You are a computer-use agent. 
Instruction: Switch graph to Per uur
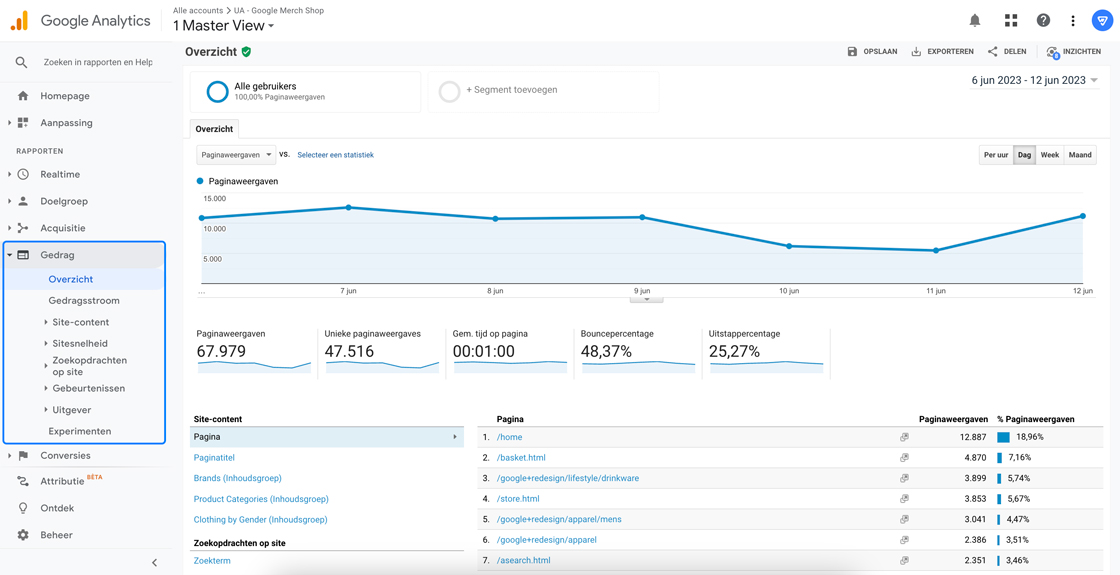[996, 155]
